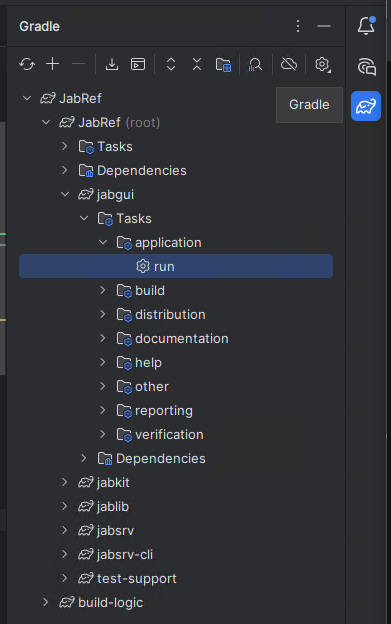Expand the other task group chevron
This screenshot has width=391, height=624.
(103, 386)
